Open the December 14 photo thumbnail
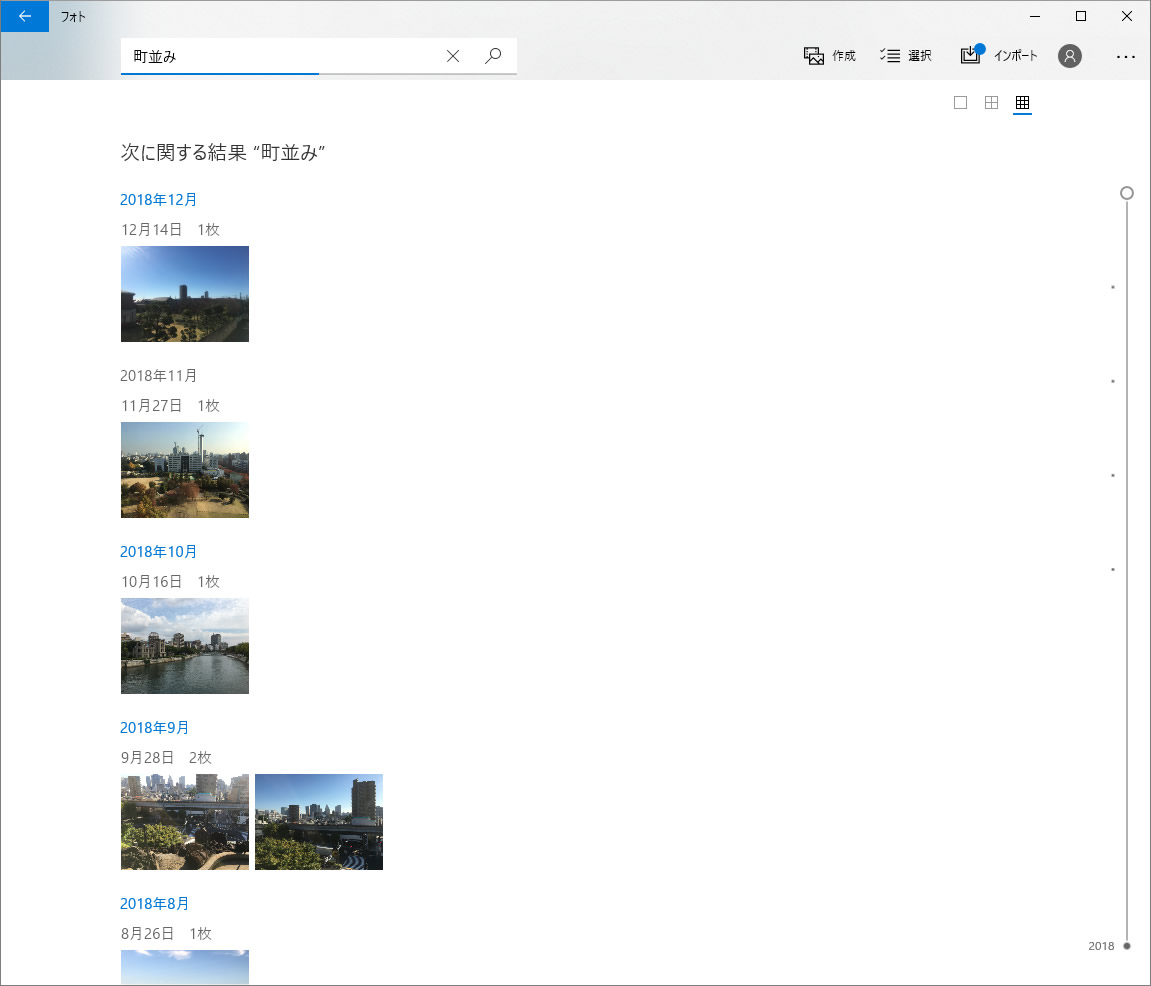The height and width of the screenshot is (986, 1151). (185, 294)
